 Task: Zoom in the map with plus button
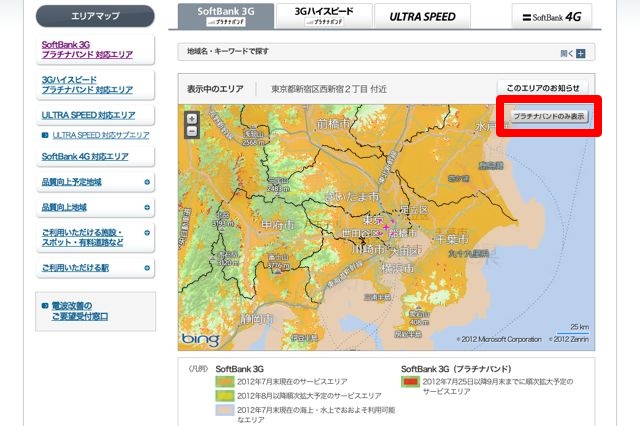coord(192,118)
